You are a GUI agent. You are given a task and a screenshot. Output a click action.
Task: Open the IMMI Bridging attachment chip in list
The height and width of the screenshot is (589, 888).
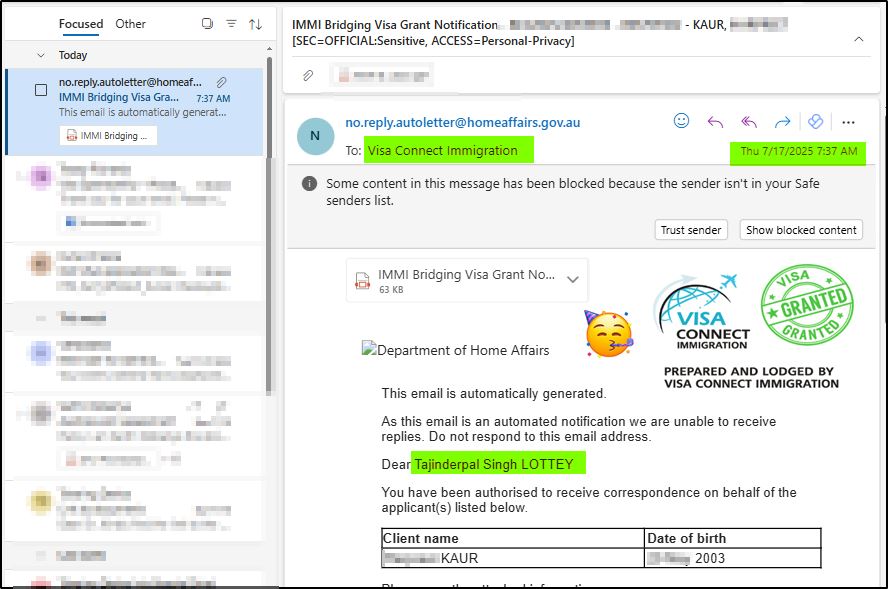[x=108, y=135]
